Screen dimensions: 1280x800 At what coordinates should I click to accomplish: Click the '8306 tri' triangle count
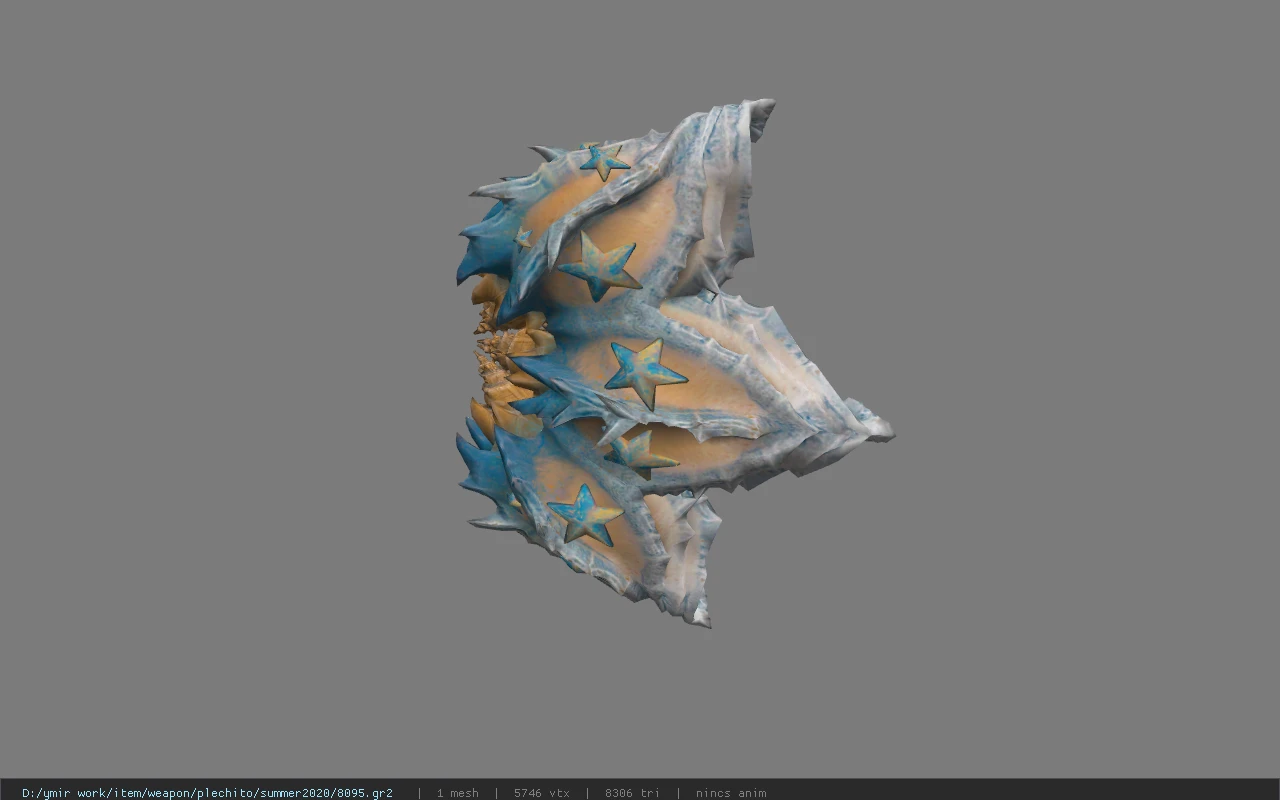pyautogui.click(x=632, y=793)
